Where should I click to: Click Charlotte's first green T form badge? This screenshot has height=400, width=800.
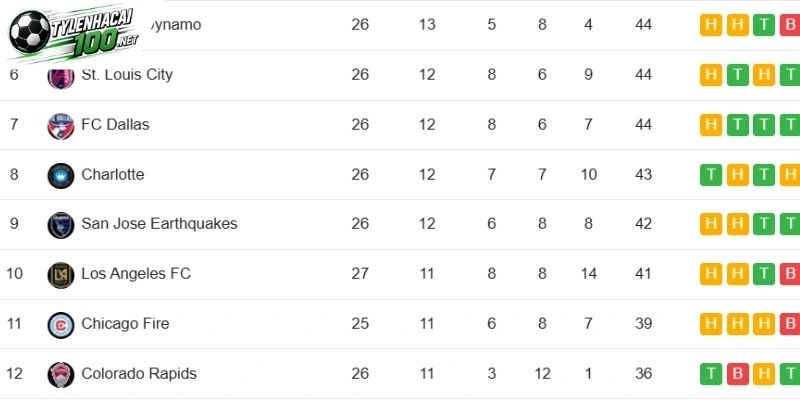tap(711, 175)
